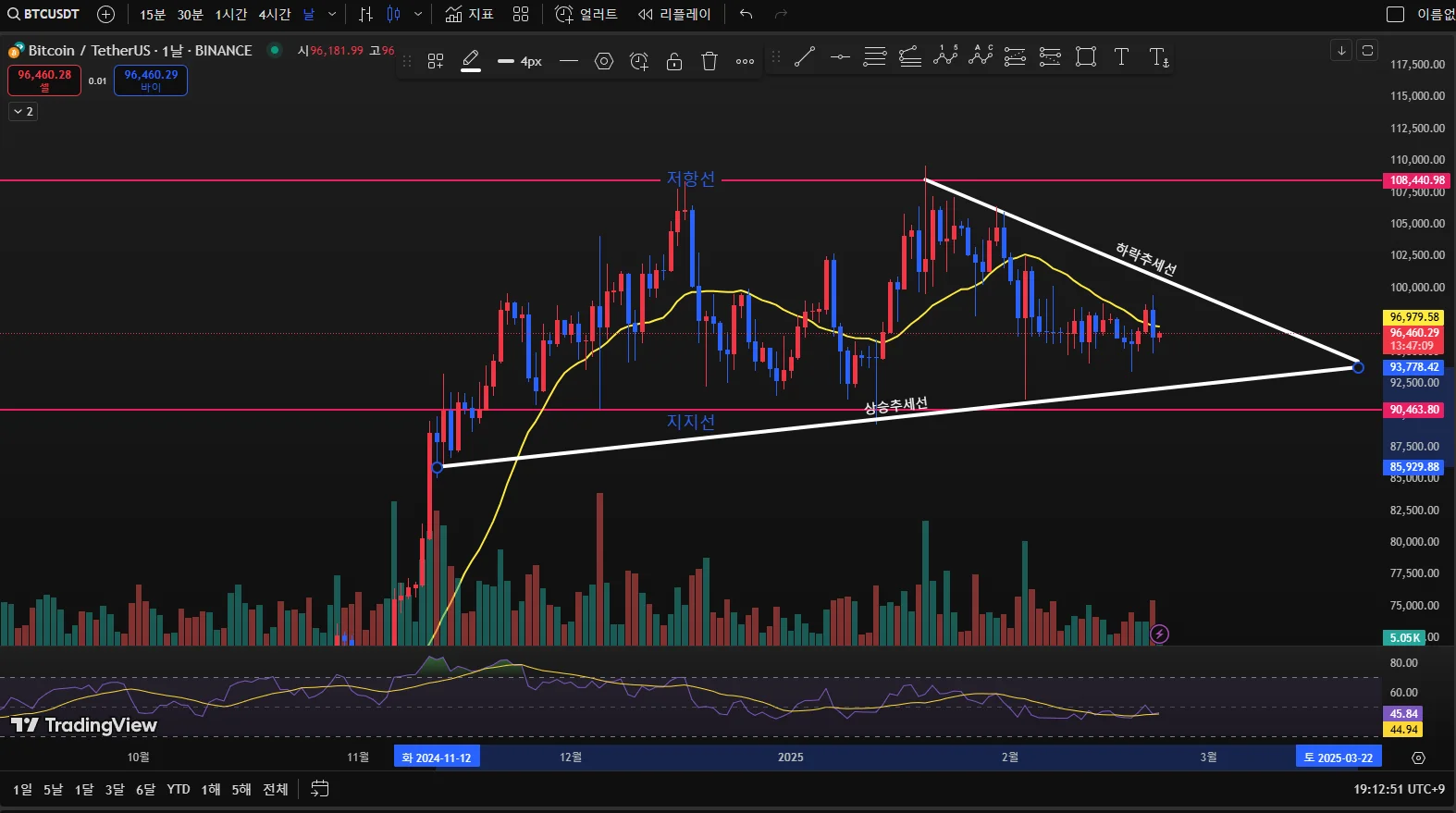Switch to the 30분 timeframe
The width and height of the screenshot is (1456, 813).
point(190,14)
